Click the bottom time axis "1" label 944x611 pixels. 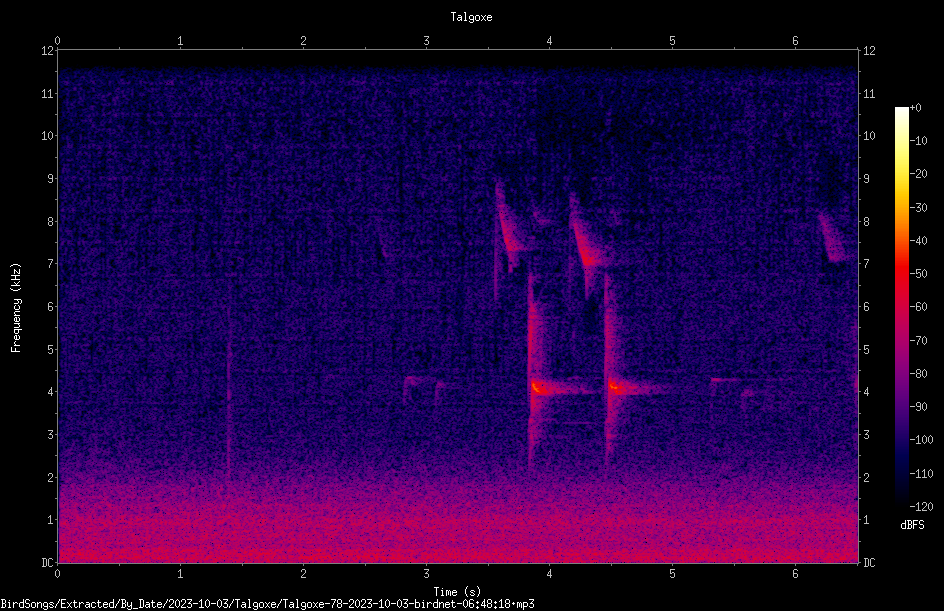pos(180,574)
